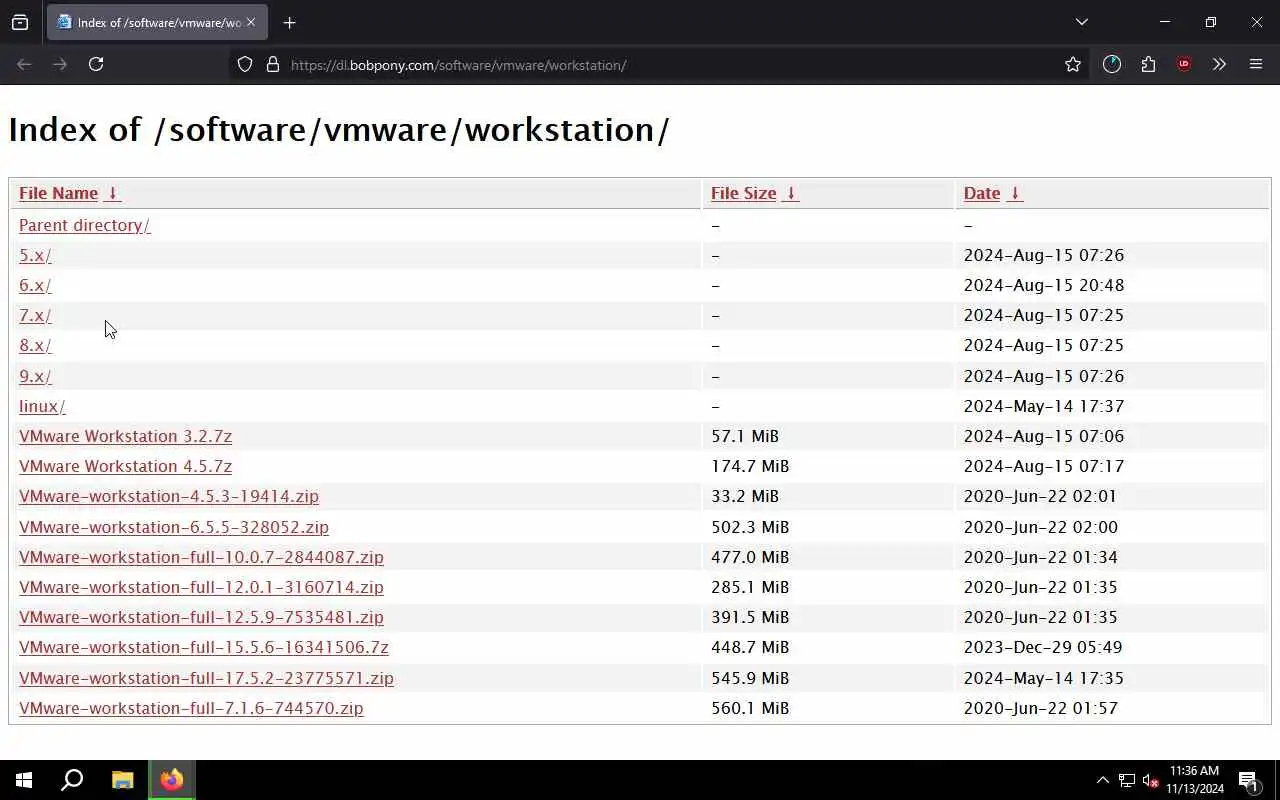Image resolution: width=1280 pixels, height=800 pixels.
Task: Select date 2023-Dec-29 05:49
Action: pyautogui.click(x=1043, y=647)
